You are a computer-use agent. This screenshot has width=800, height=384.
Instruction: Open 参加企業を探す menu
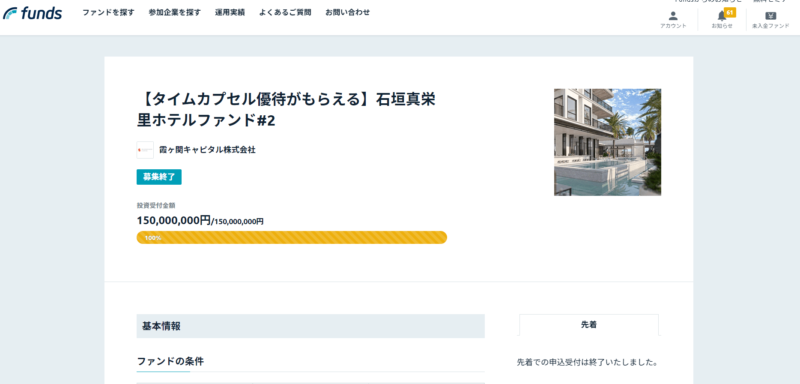point(174,12)
